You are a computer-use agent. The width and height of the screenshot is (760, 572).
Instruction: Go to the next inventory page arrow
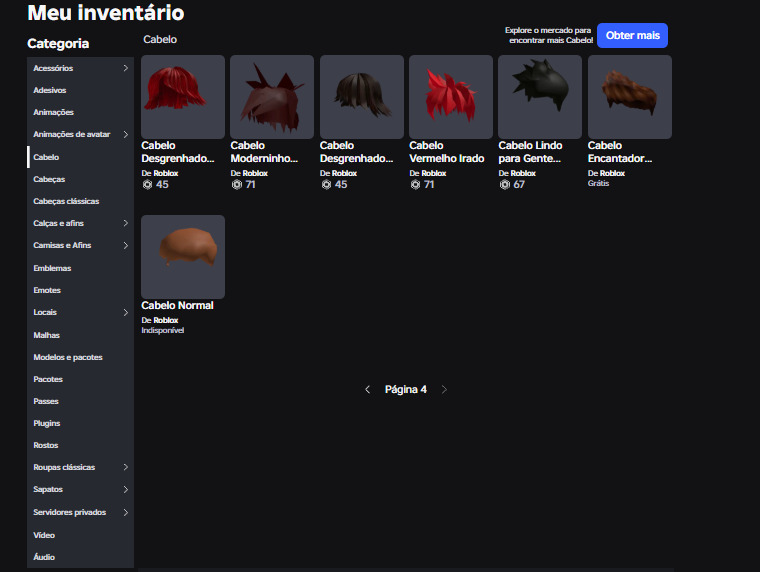point(444,390)
